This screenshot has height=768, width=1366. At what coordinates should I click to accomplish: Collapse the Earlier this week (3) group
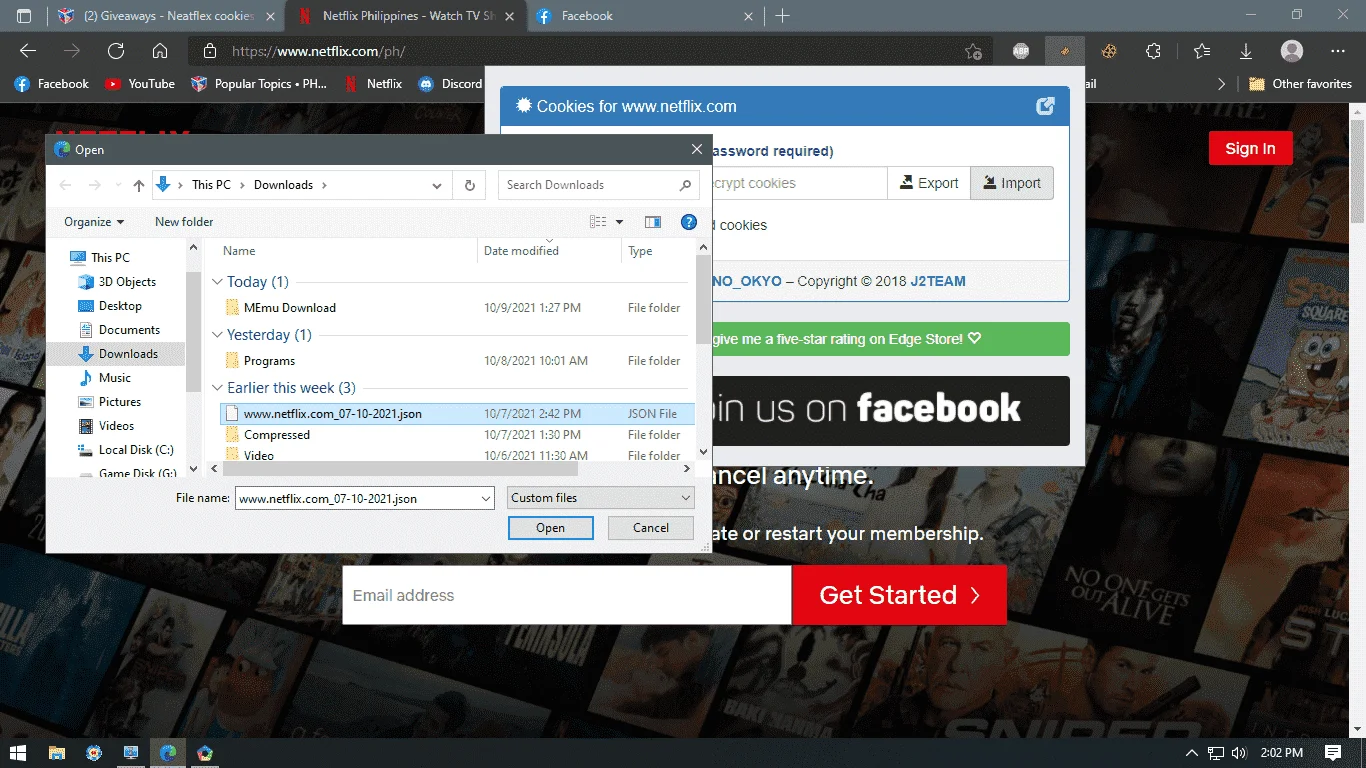coord(219,388)
